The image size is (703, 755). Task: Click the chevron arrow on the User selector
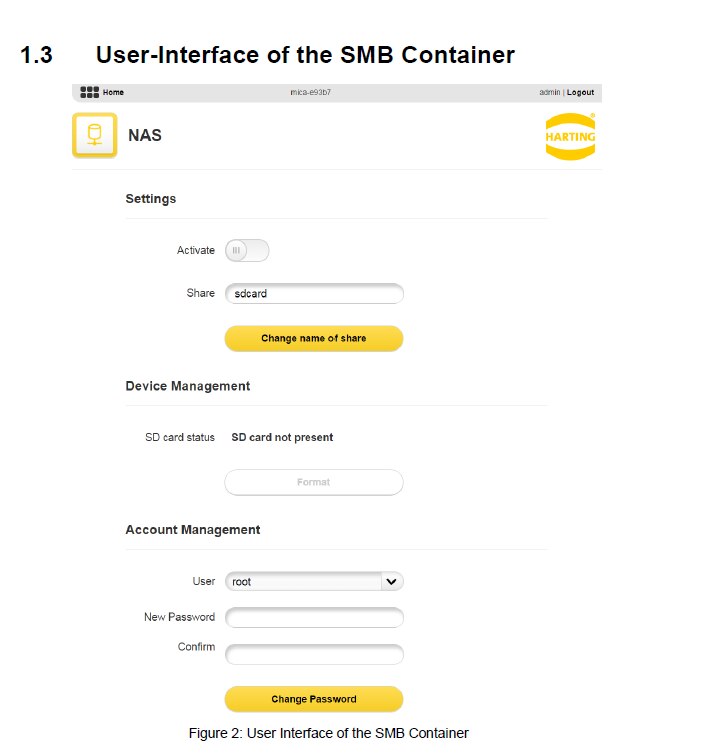click(x=391, y=581)
